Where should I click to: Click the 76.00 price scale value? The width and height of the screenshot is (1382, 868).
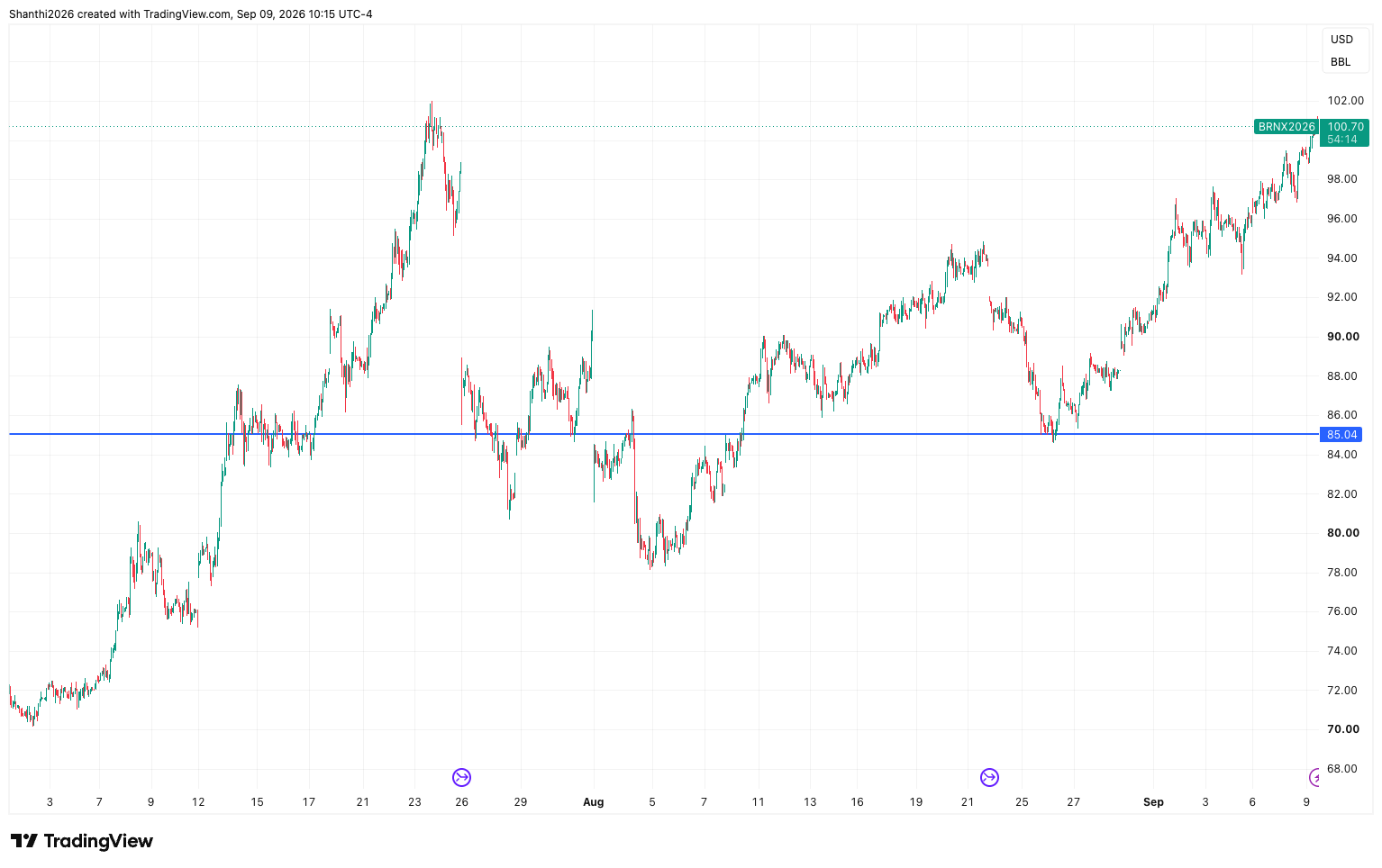[1341, 611]
